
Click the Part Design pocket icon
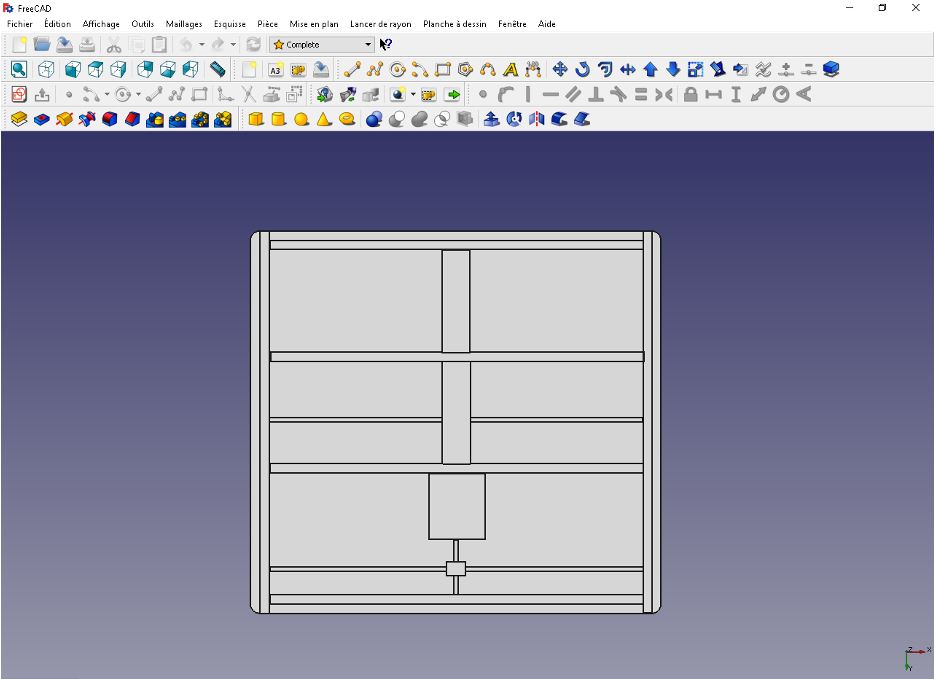click(42, 119)
